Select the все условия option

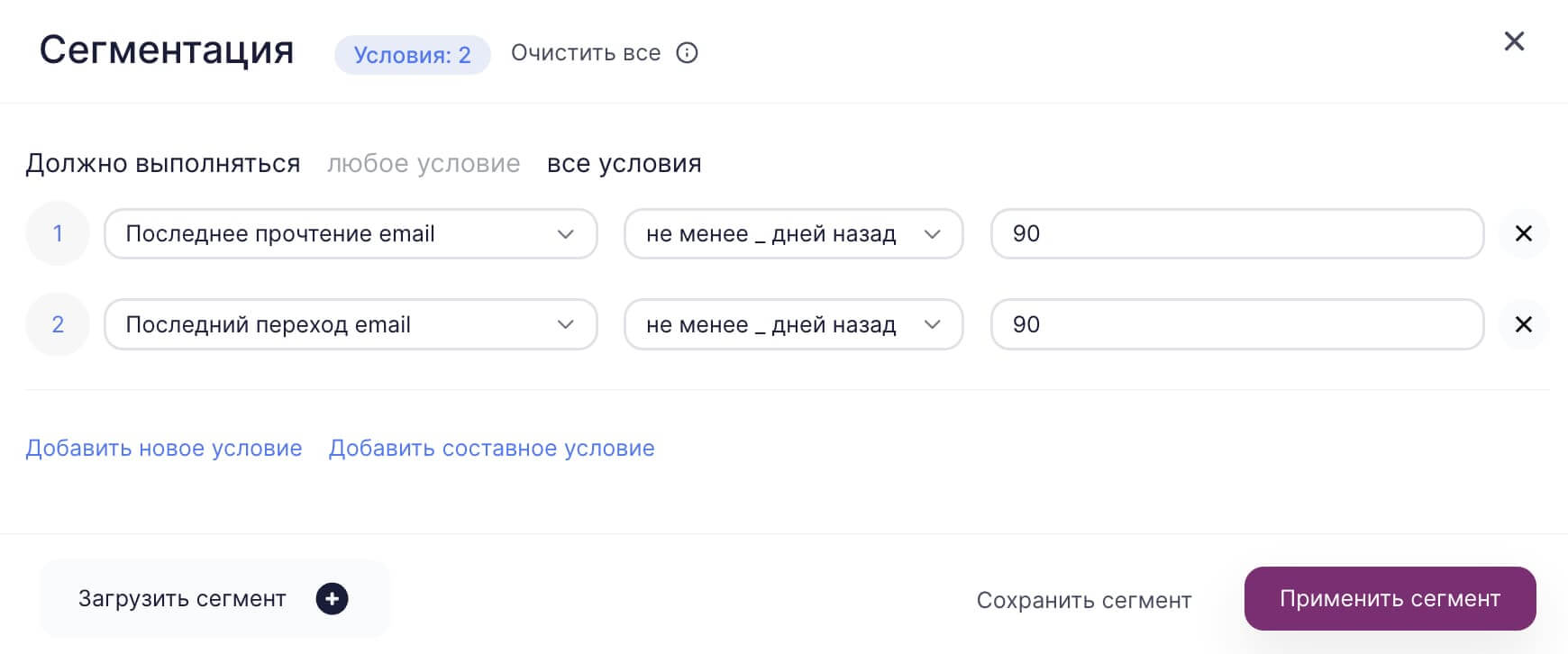click(x=624, y=163)
